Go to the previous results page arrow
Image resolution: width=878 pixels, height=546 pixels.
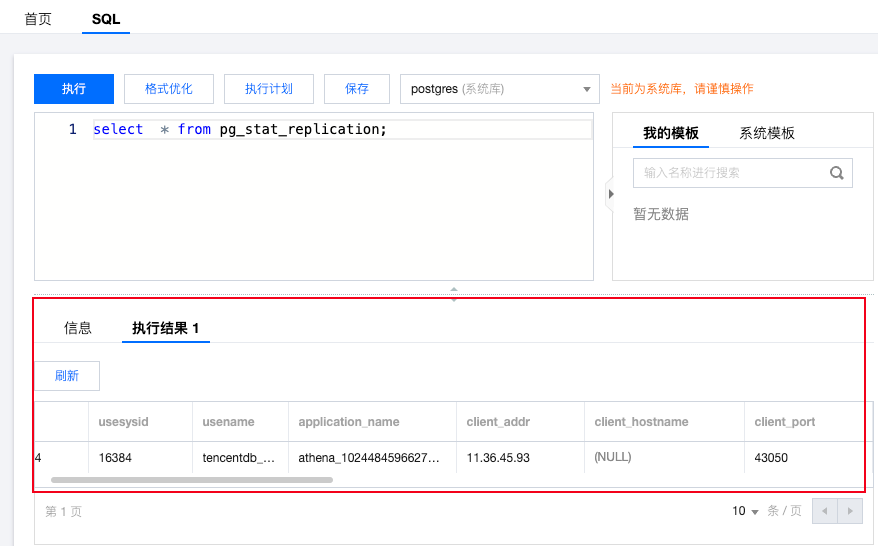(825, 511)
